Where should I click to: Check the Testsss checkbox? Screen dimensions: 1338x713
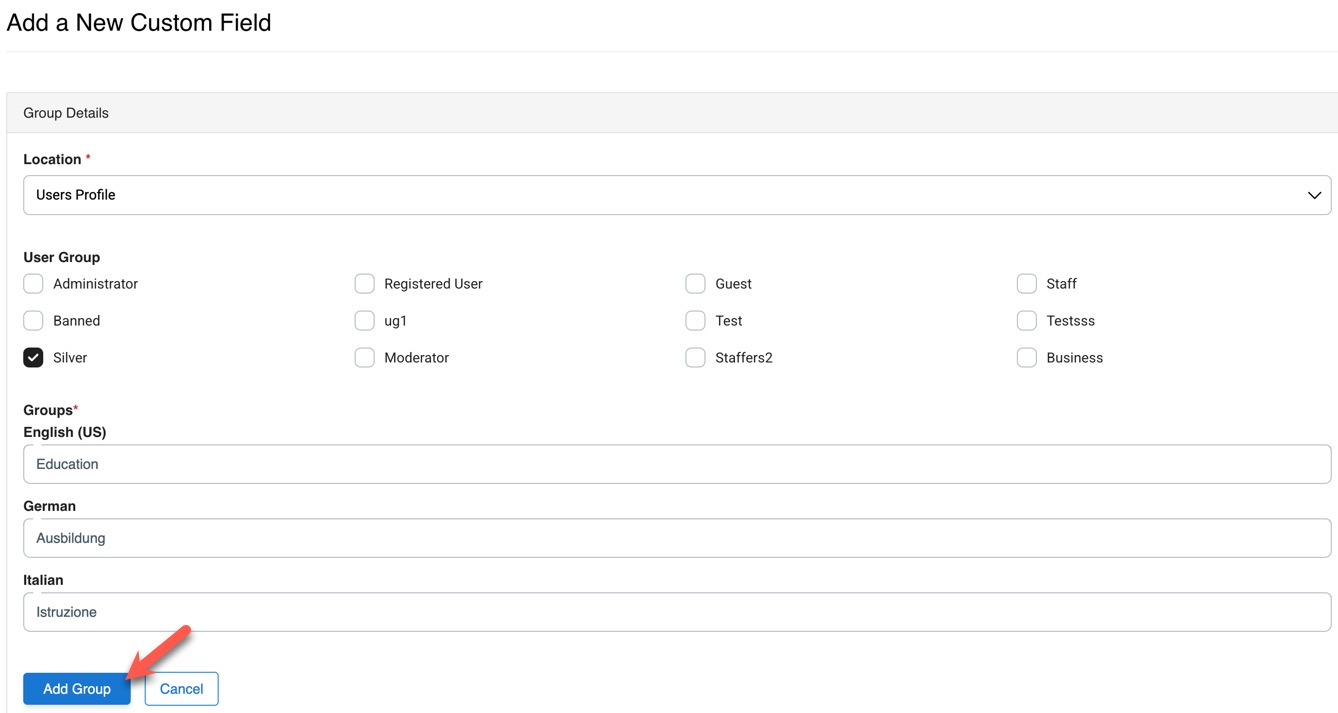[1027, 321]
